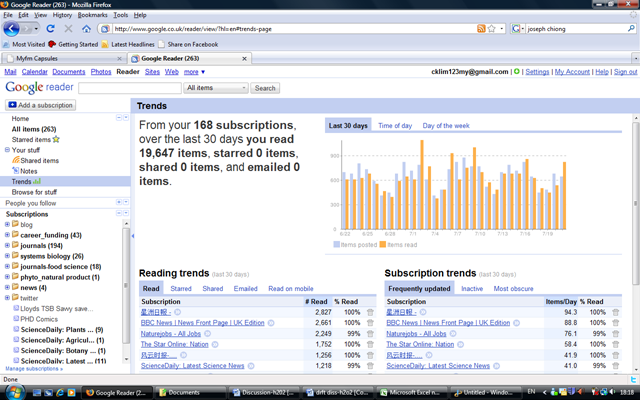640x400 pixels.
Task: Open the Tools menu
Action: [120, 15]
